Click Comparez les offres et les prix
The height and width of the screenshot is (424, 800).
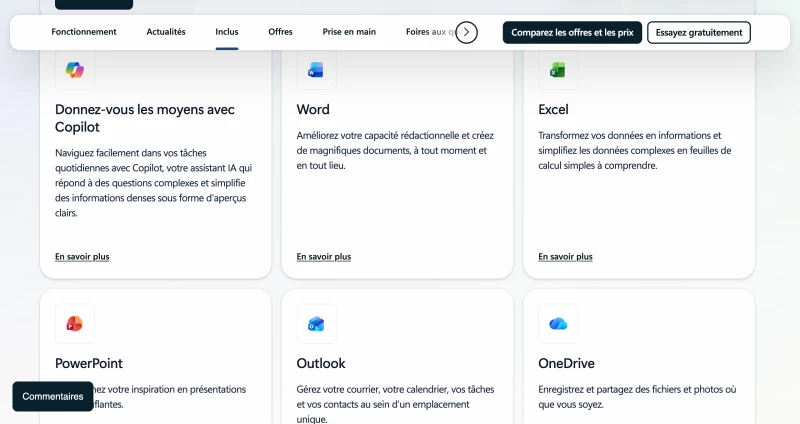click(572, 32)
